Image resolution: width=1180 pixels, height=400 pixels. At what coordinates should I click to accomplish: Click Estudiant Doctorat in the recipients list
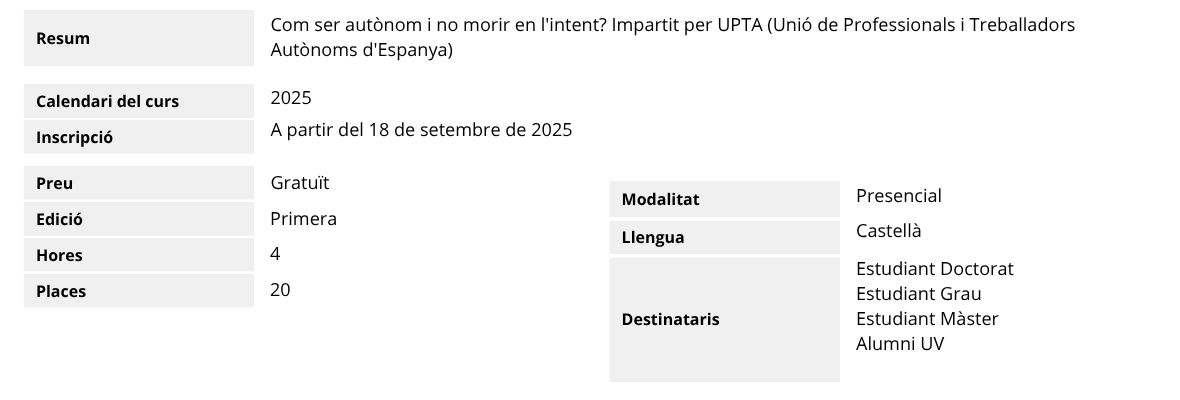[x=935, y=269]
